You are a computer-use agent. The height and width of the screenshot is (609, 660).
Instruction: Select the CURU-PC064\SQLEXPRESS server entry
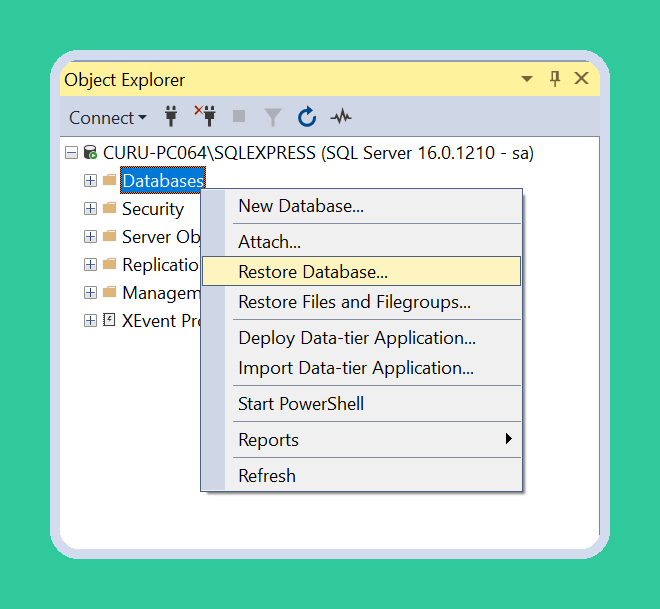pyautogui.click(x=318, y=153)
